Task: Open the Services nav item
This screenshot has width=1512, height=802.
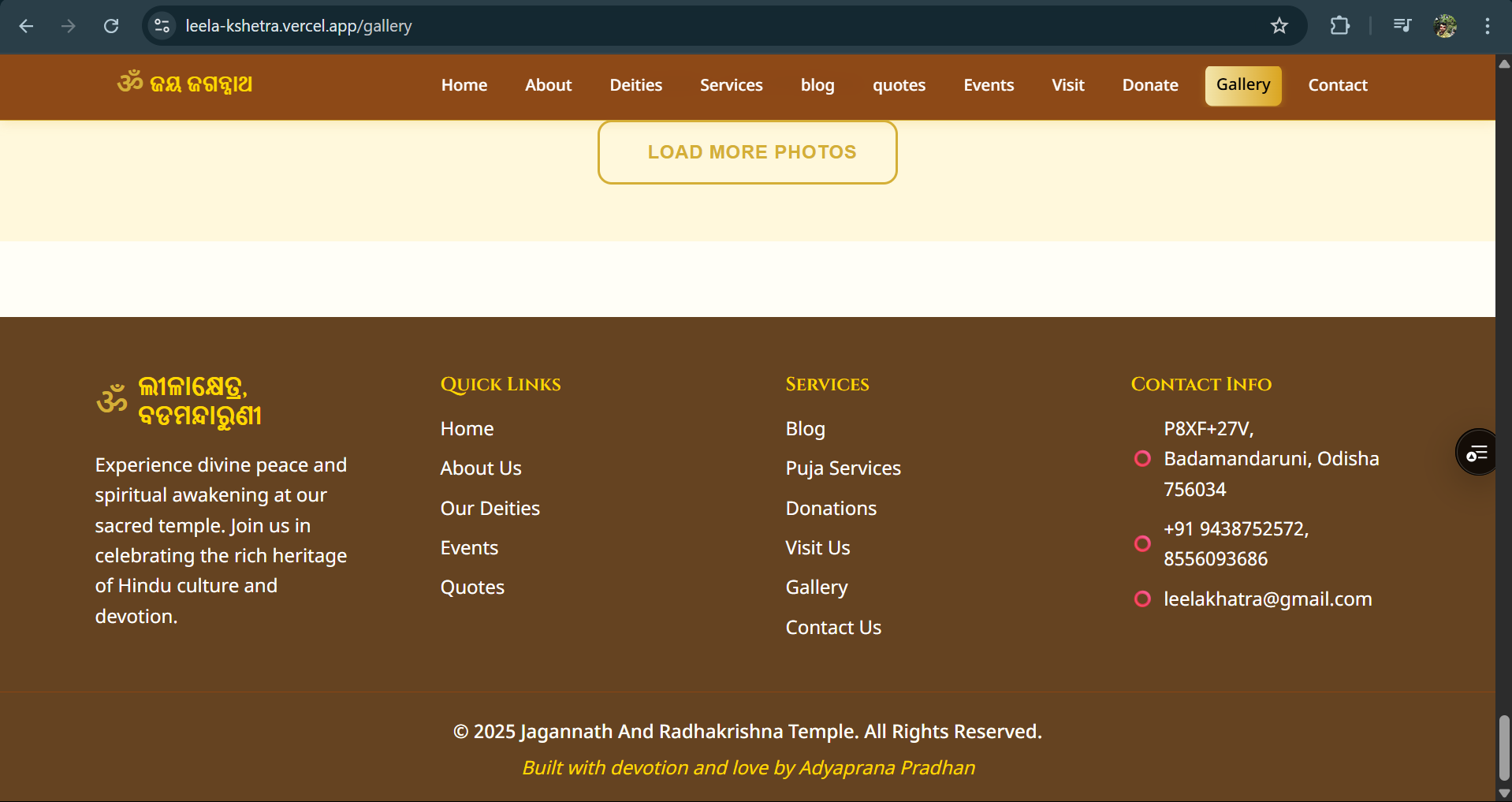Action: 732,85
